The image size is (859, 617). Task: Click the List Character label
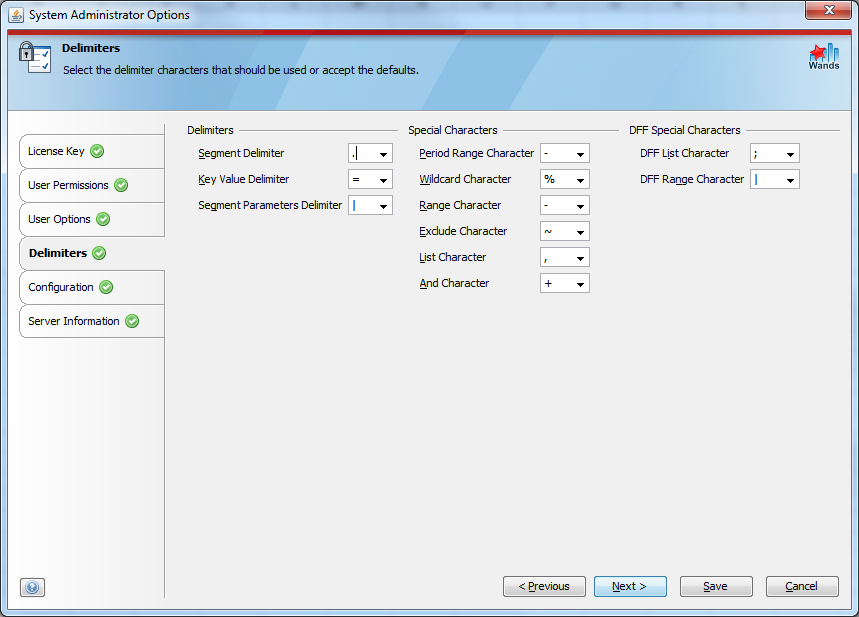453,258
